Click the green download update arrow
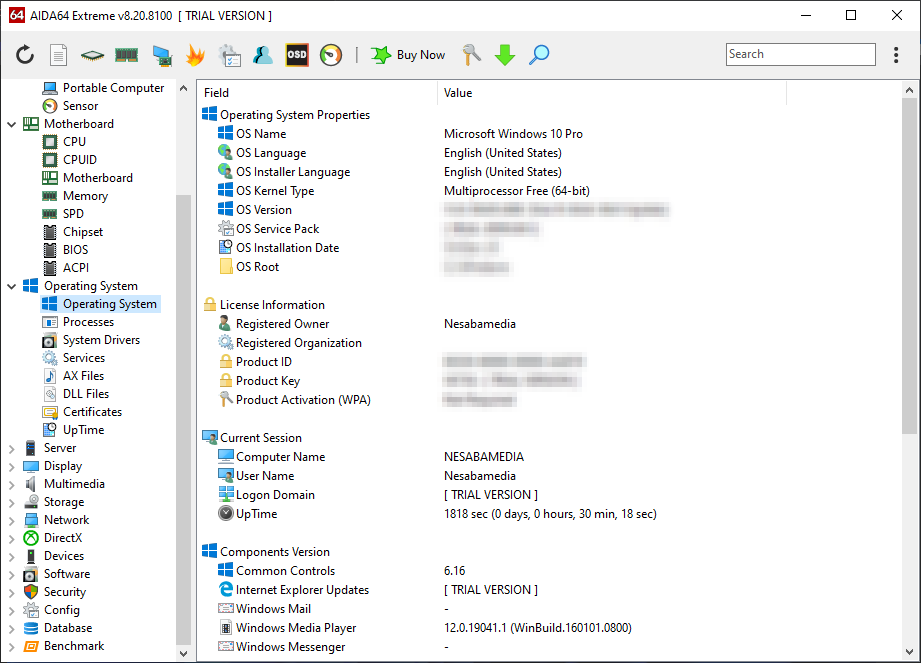 point(505,55)
